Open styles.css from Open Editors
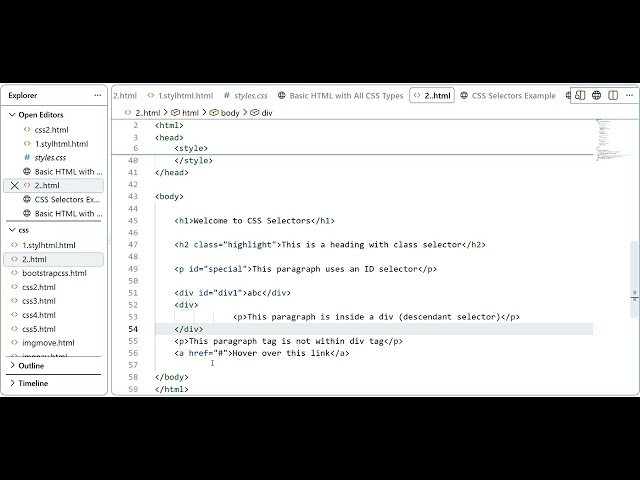640x480 pixels. click(50, 158)
